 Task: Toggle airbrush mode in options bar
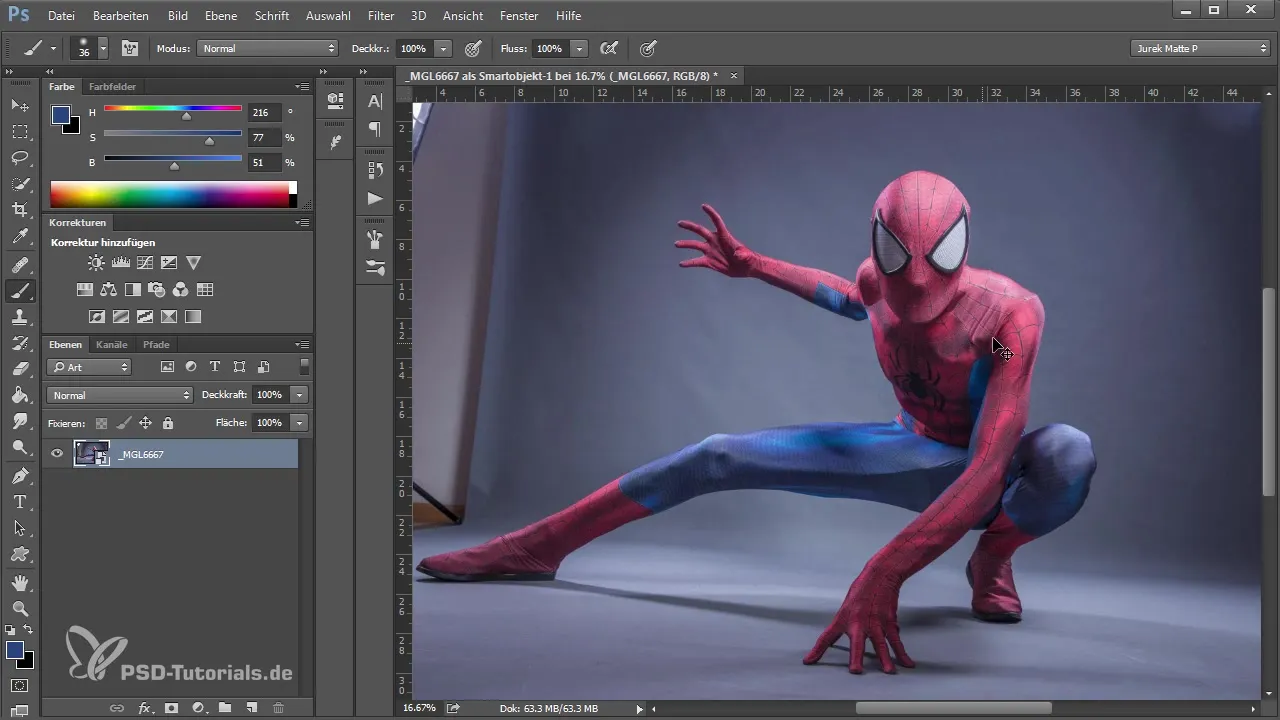[x=607, y=48]
